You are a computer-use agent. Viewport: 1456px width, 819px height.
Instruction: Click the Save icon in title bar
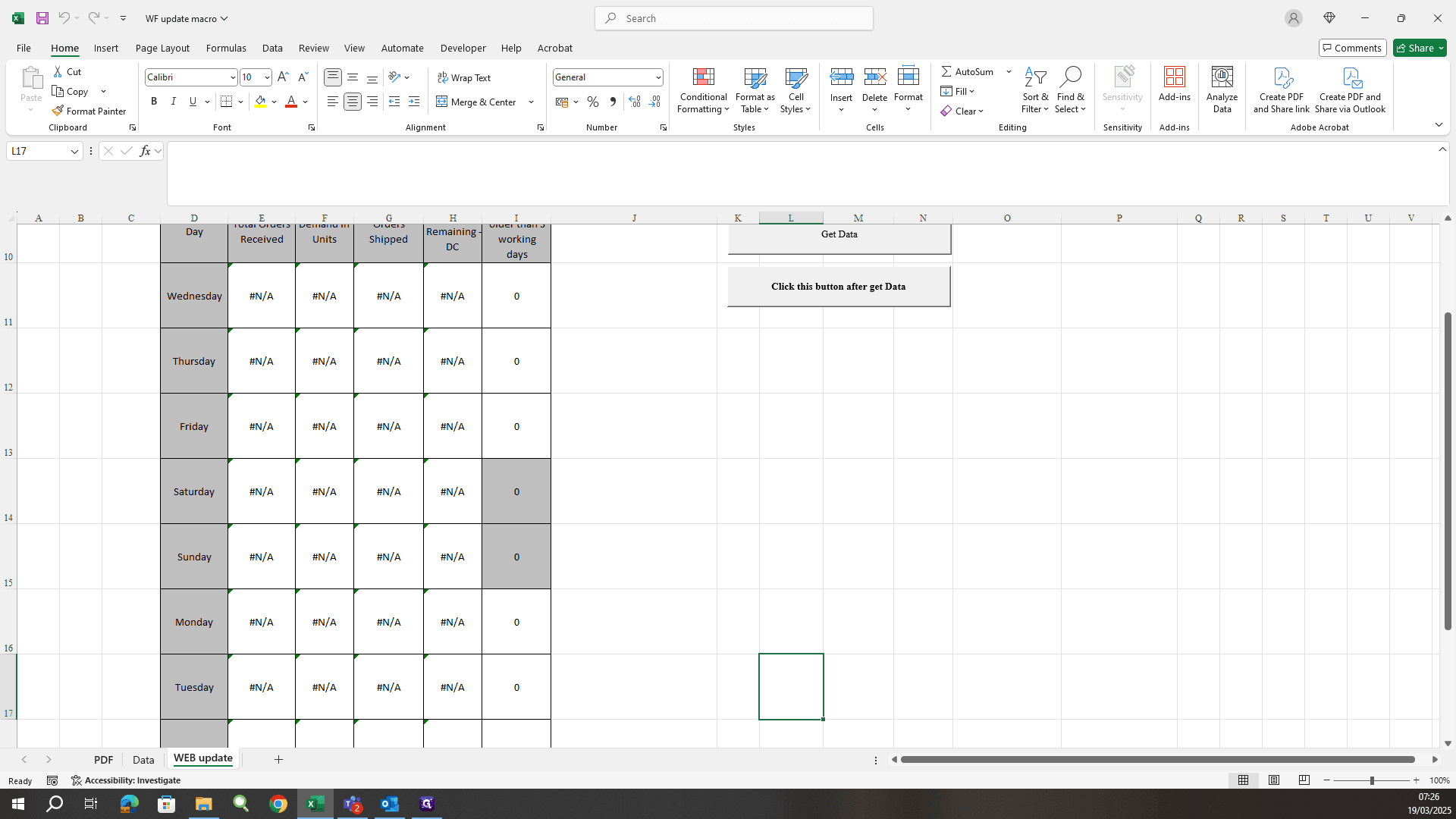(42, 18)
